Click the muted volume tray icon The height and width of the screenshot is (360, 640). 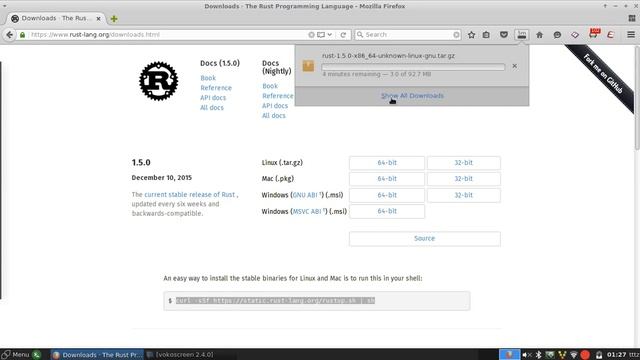pyautogui.click(x=527, y=355)
